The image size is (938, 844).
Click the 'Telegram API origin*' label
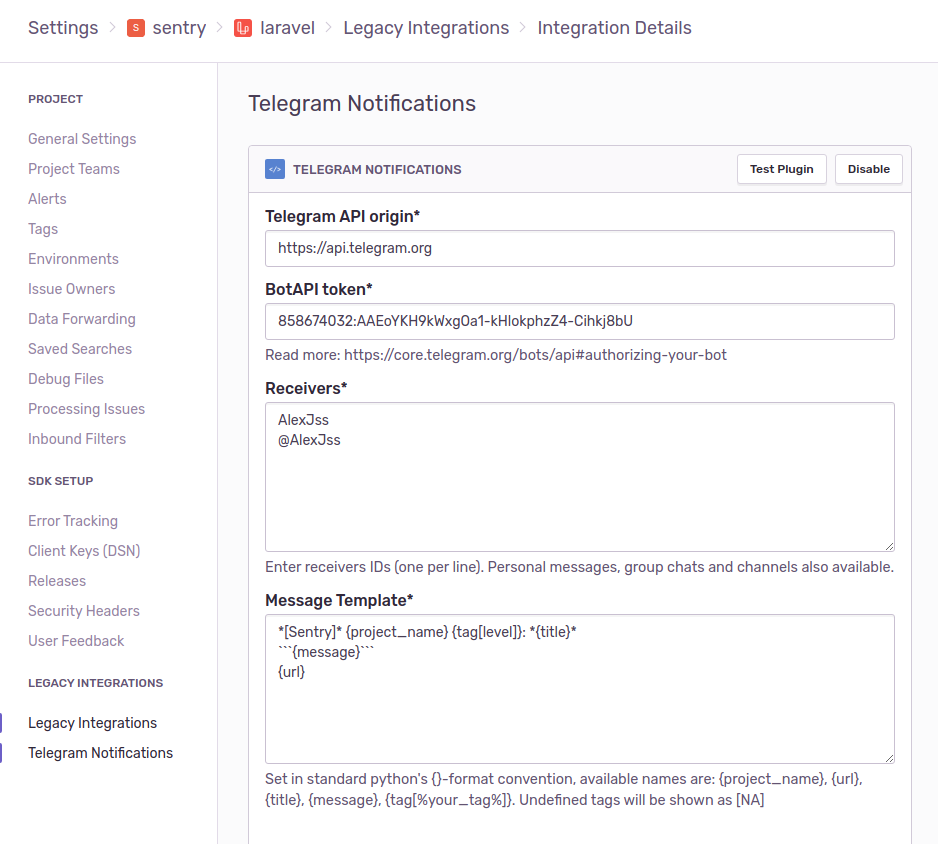tap(342, 217)
